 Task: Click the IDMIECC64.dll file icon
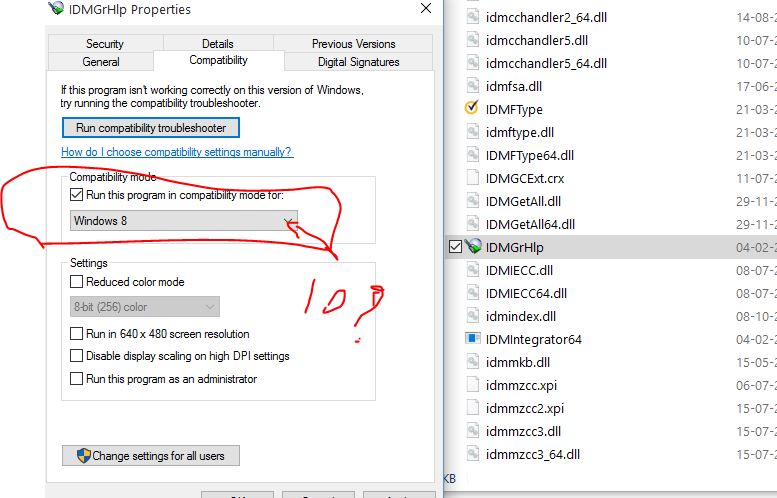pyautogui.click(x=473, y=293)
